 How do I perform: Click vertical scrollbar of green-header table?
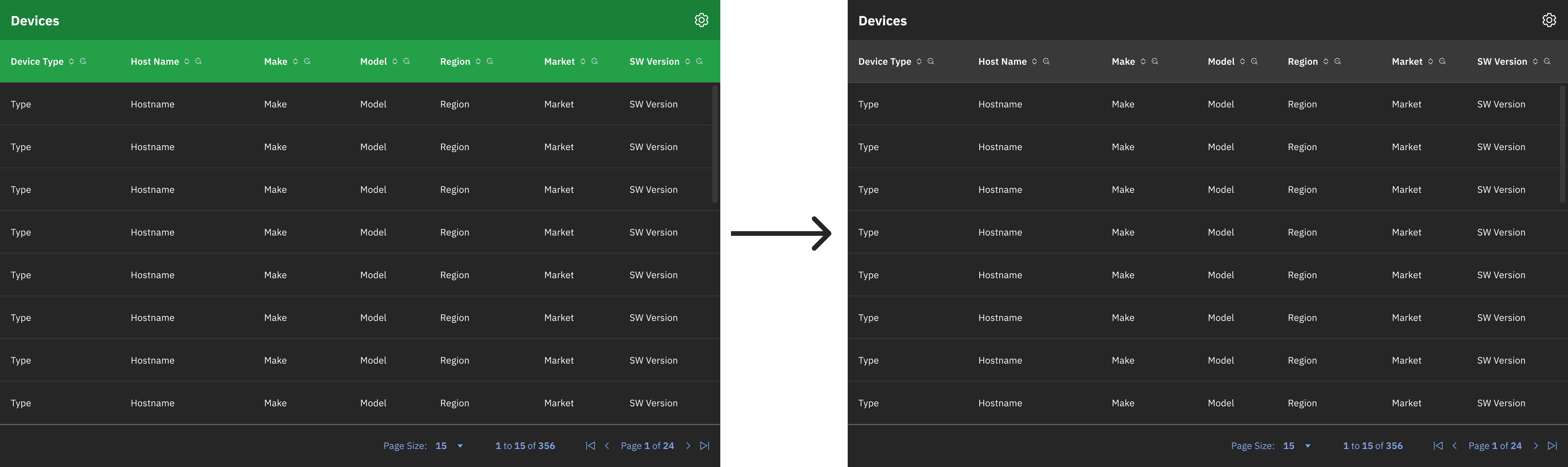[x=715, y=144]
